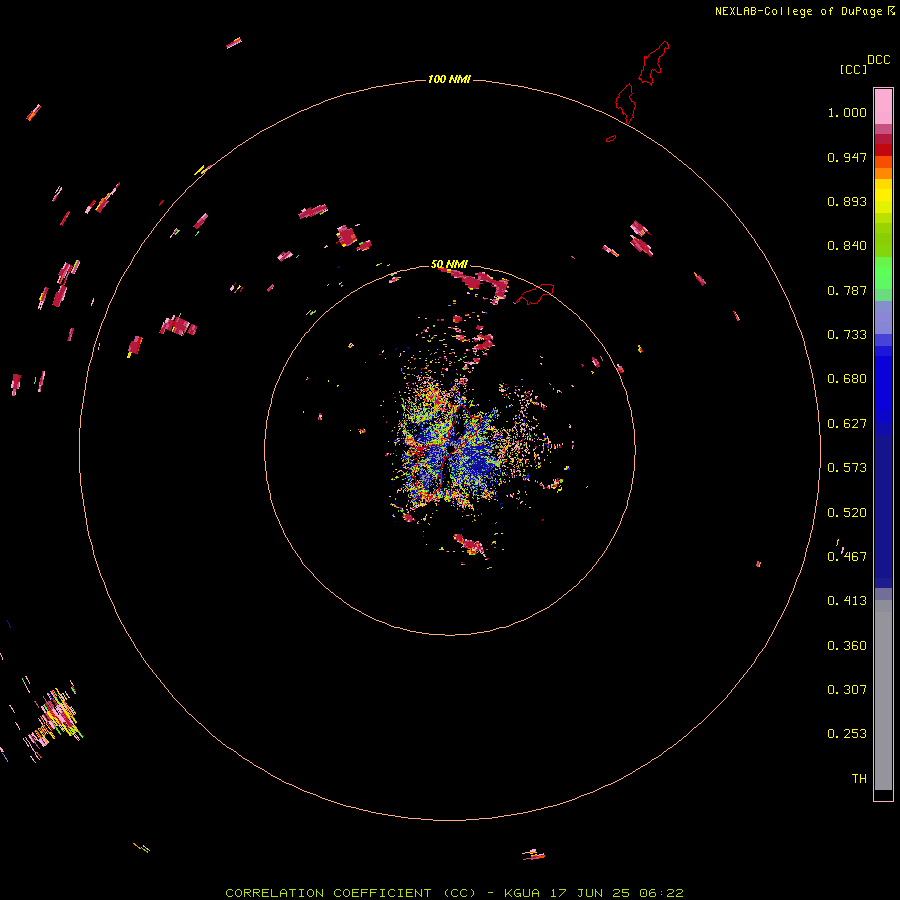This screenshot has width=900, height=900.
Task: Click the DCC legend heading
Action: (878, 60)
